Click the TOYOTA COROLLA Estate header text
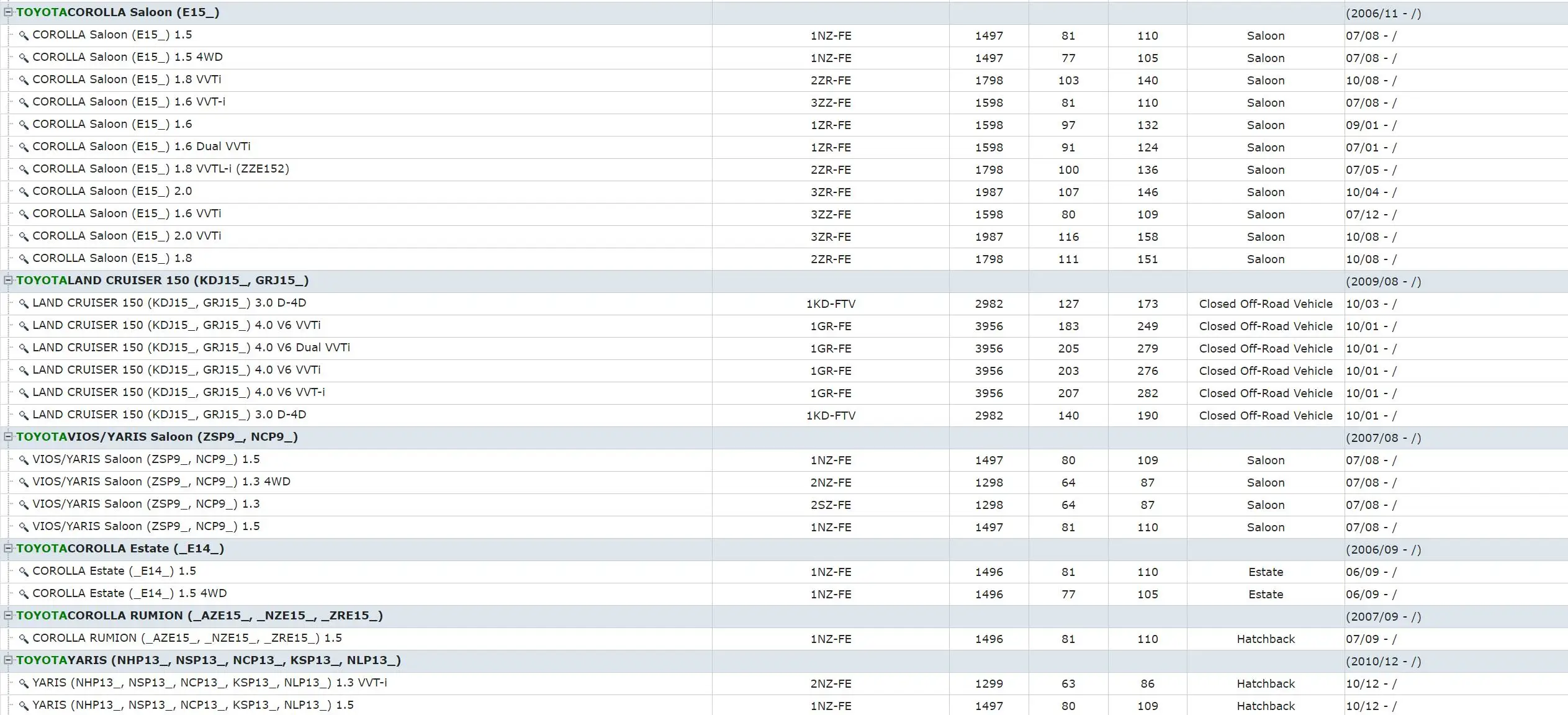The height and width of the screenshot is (715, 1568). 120,549
